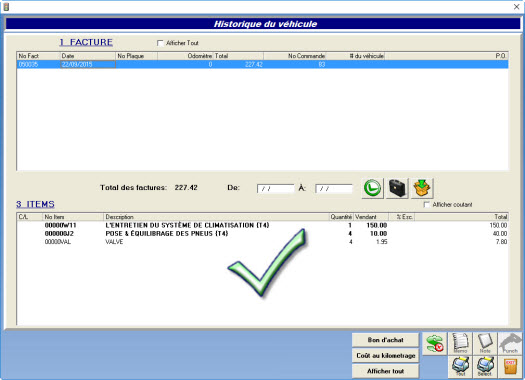Close the window with the X button
This screenshot has width=525, height=380.
[516, 7]
